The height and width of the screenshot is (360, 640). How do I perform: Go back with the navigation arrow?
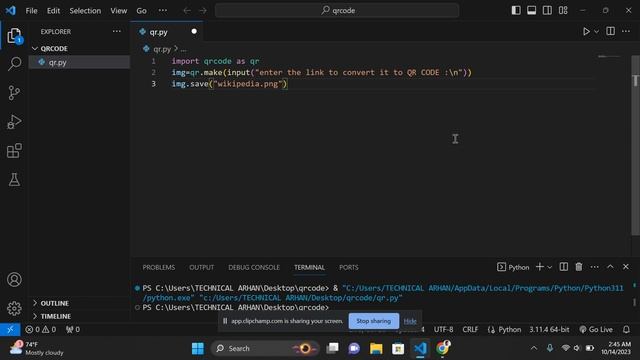point(187,11)
